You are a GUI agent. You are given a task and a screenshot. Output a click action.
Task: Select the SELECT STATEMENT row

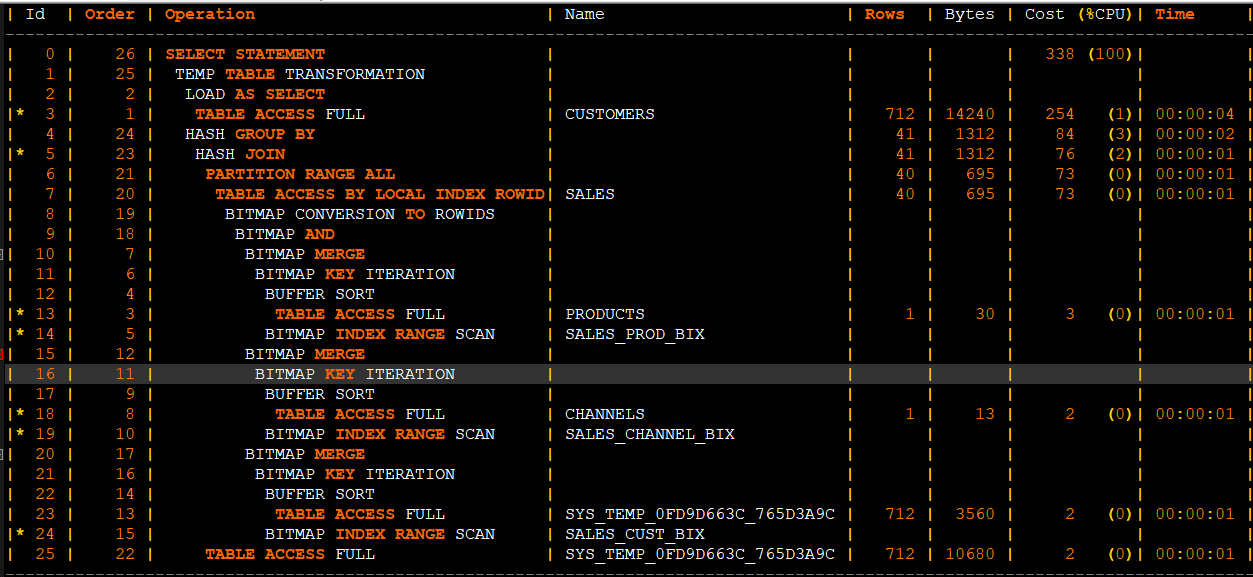tap(626, 54)
